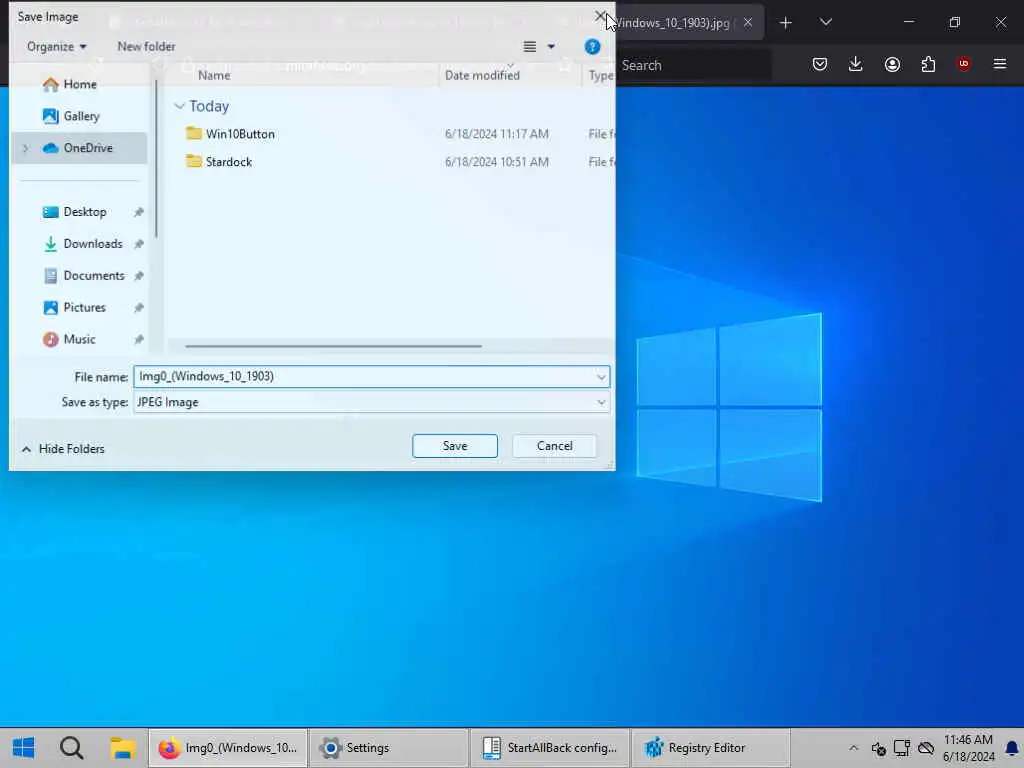Sort files by Type column

click(599, 76)
